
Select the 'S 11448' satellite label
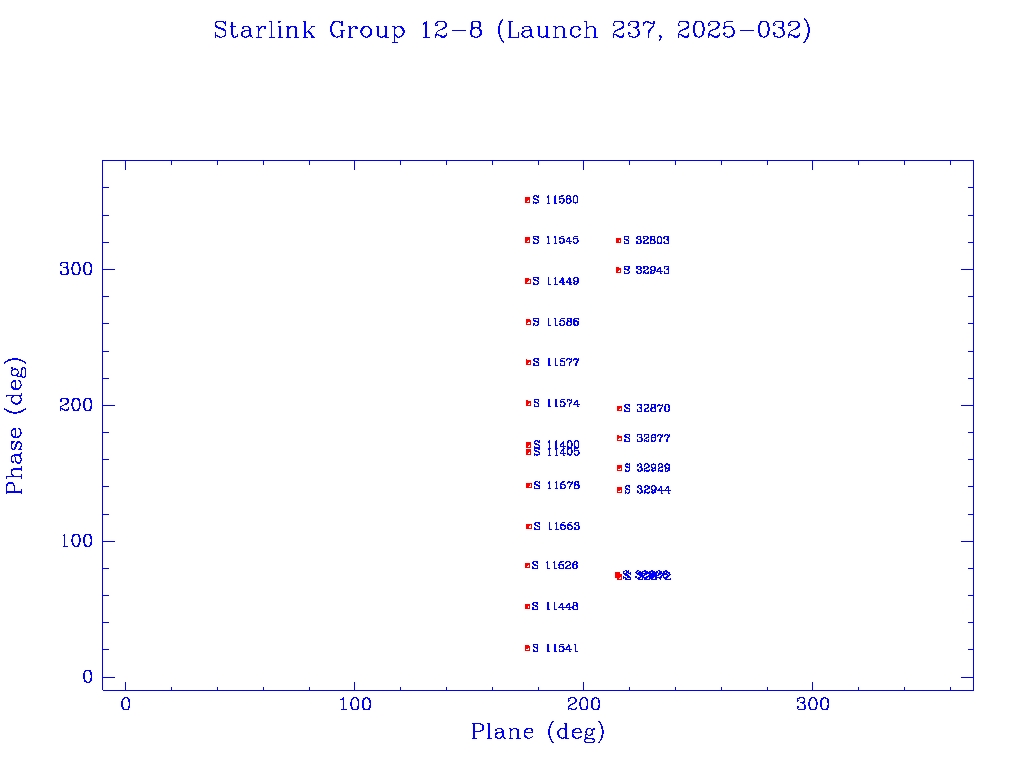[555, 607]
